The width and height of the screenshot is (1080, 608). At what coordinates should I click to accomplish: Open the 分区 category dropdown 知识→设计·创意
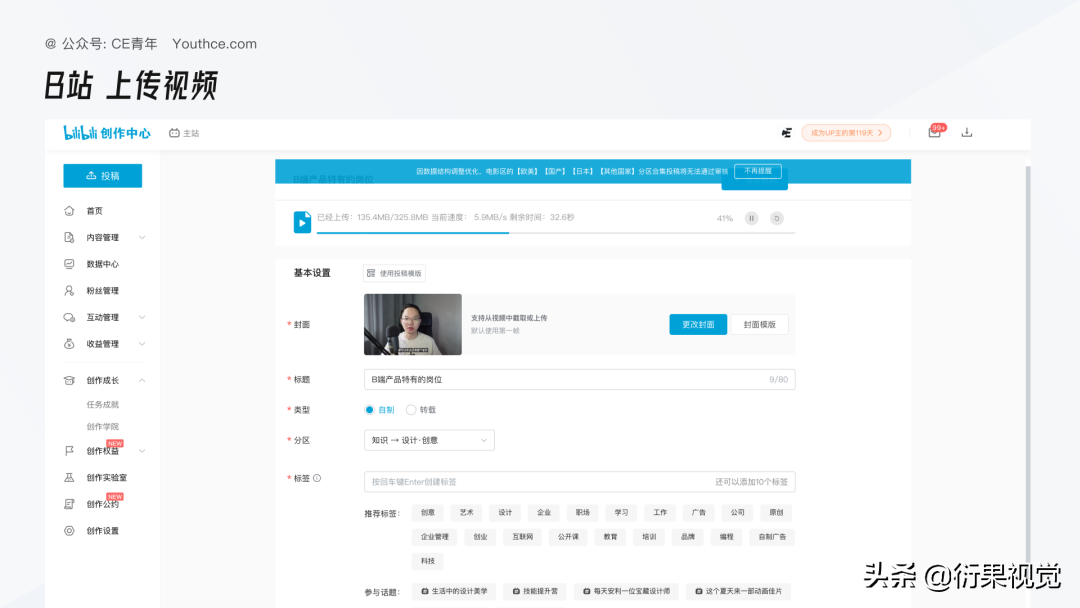[x=429, y=440]
